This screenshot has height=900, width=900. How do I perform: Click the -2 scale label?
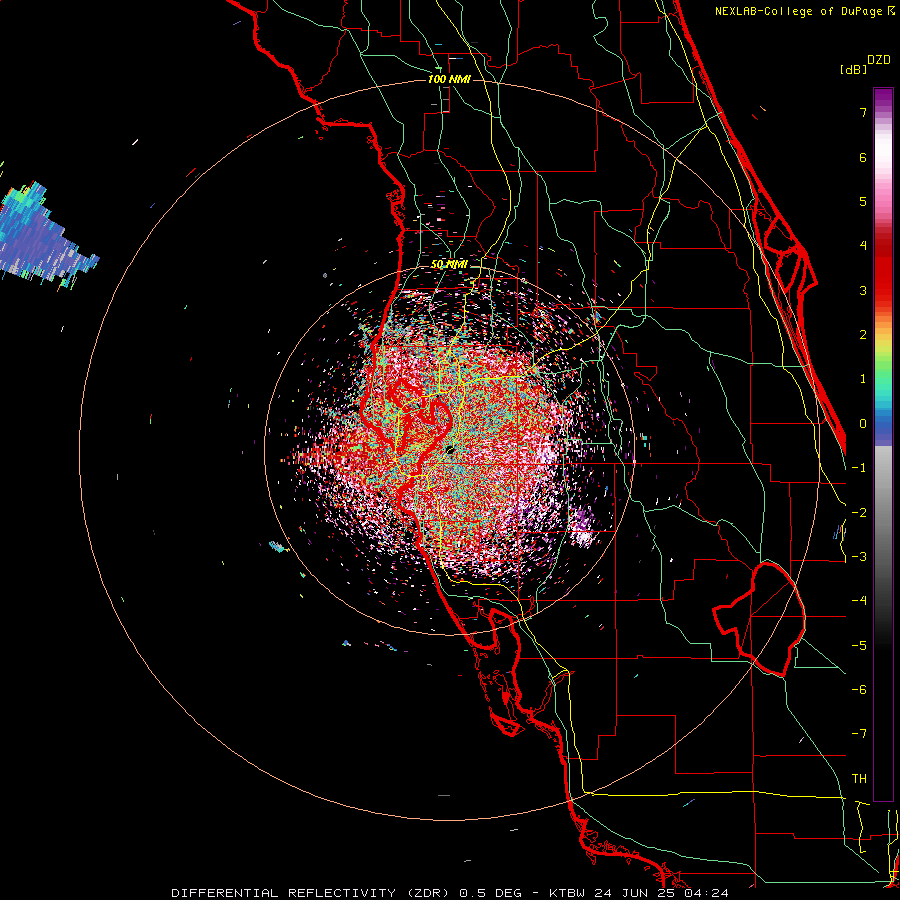click(859, 513)
